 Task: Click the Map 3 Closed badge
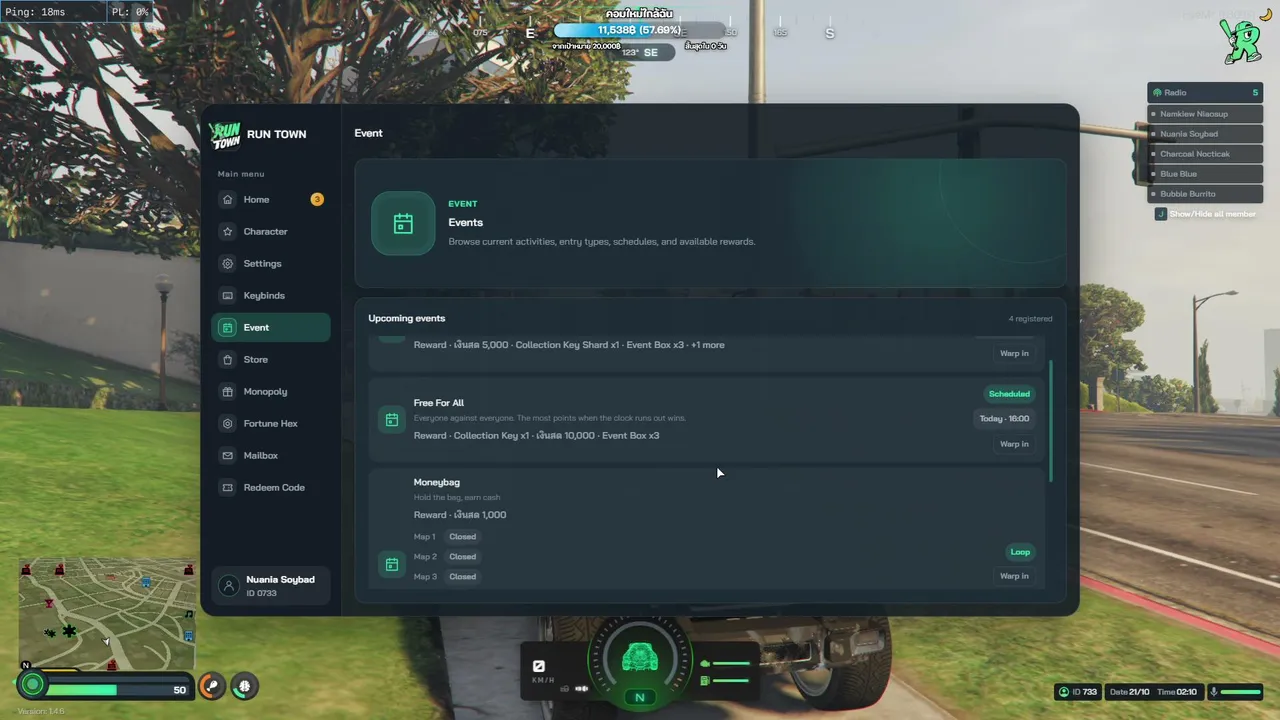click(463, 577)
